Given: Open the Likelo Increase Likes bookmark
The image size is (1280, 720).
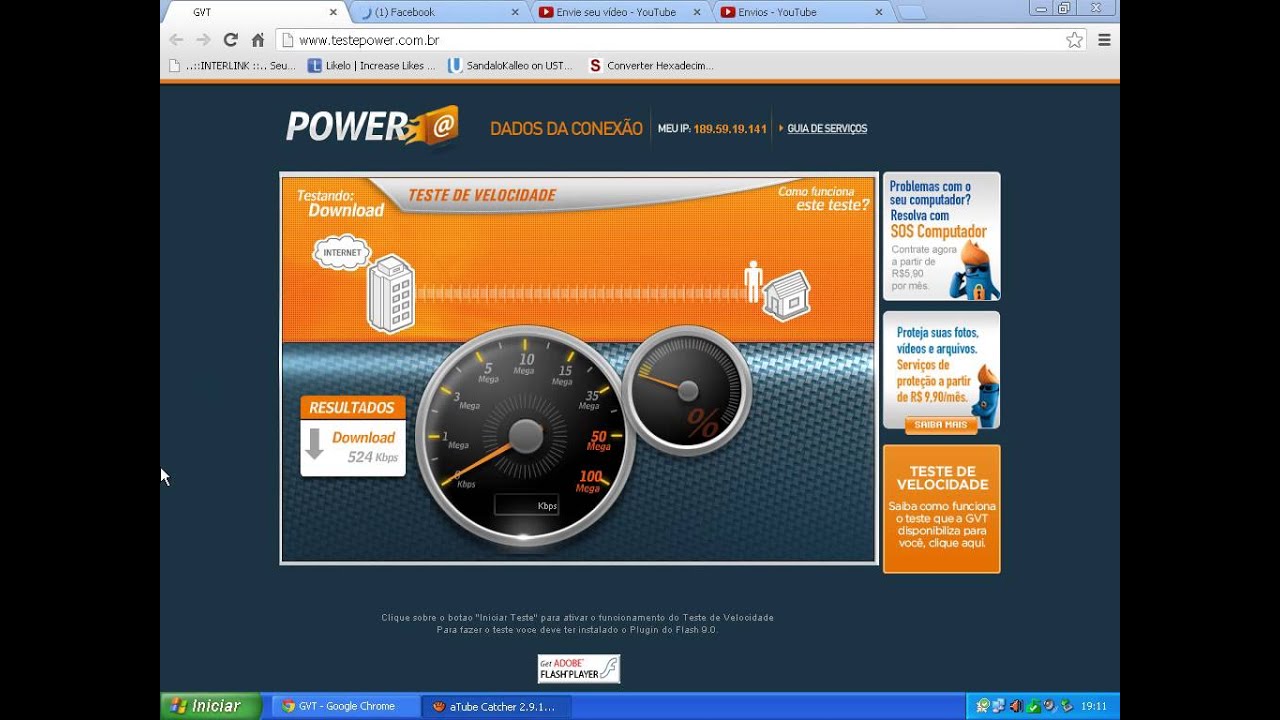Looking at the screenshot, I should point(371,66).
